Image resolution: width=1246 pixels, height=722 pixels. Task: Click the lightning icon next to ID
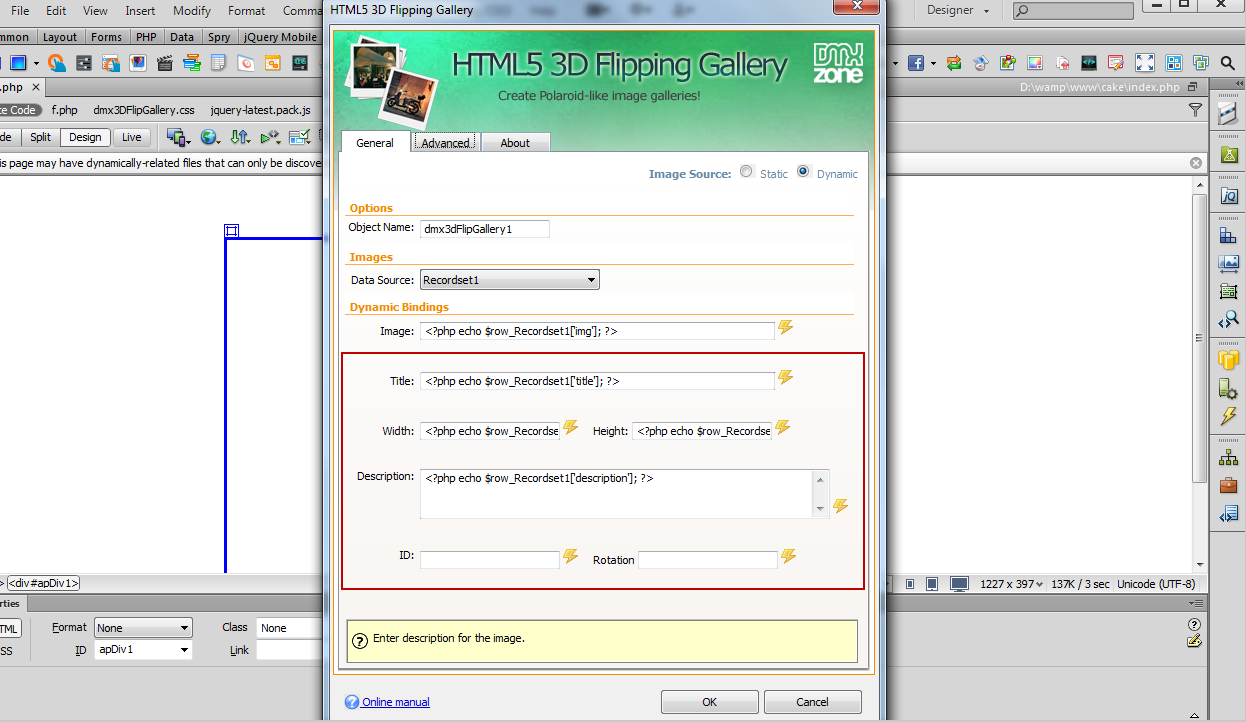[x=570, y=557]
